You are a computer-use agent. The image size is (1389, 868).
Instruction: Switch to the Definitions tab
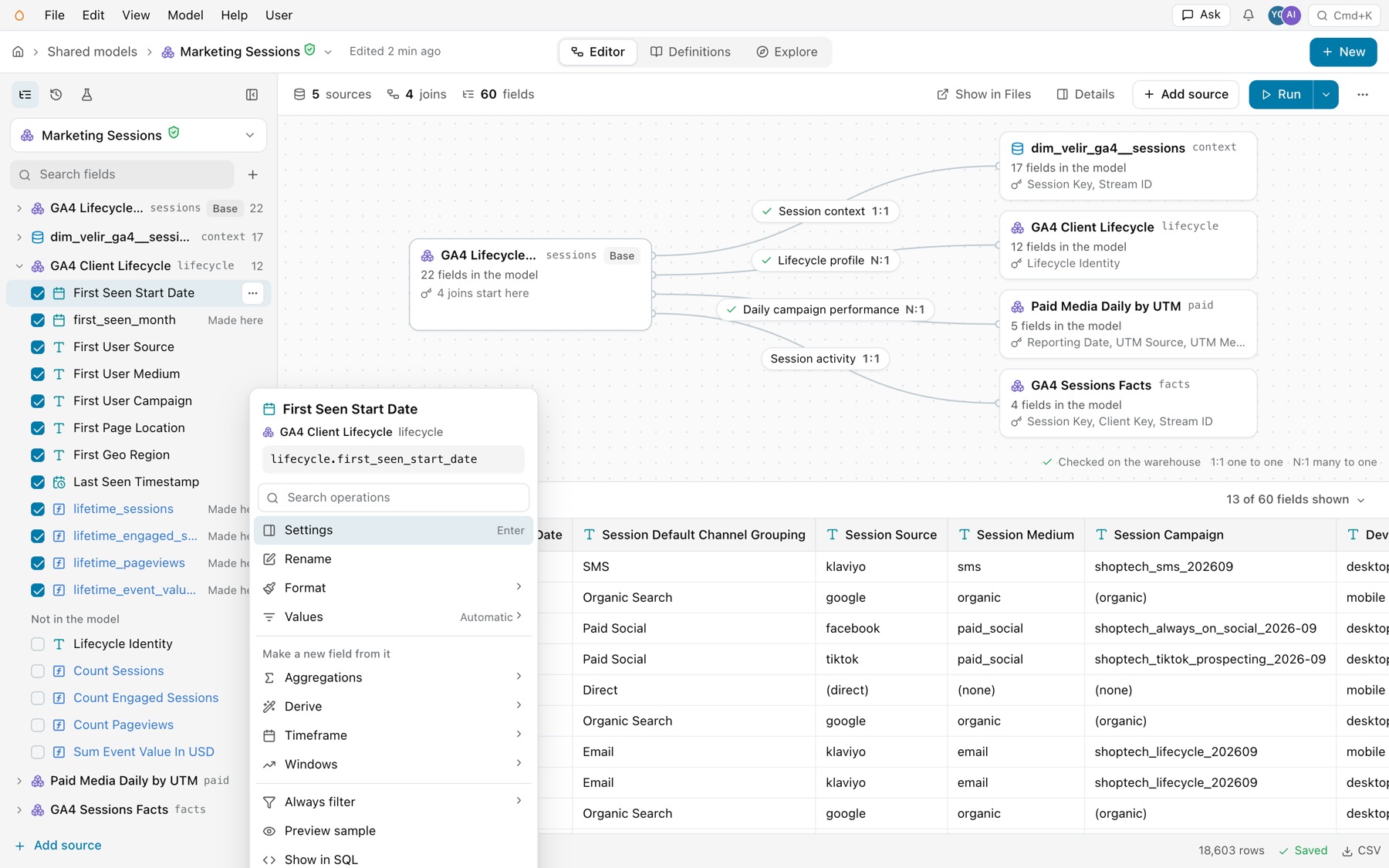point(691,52)
